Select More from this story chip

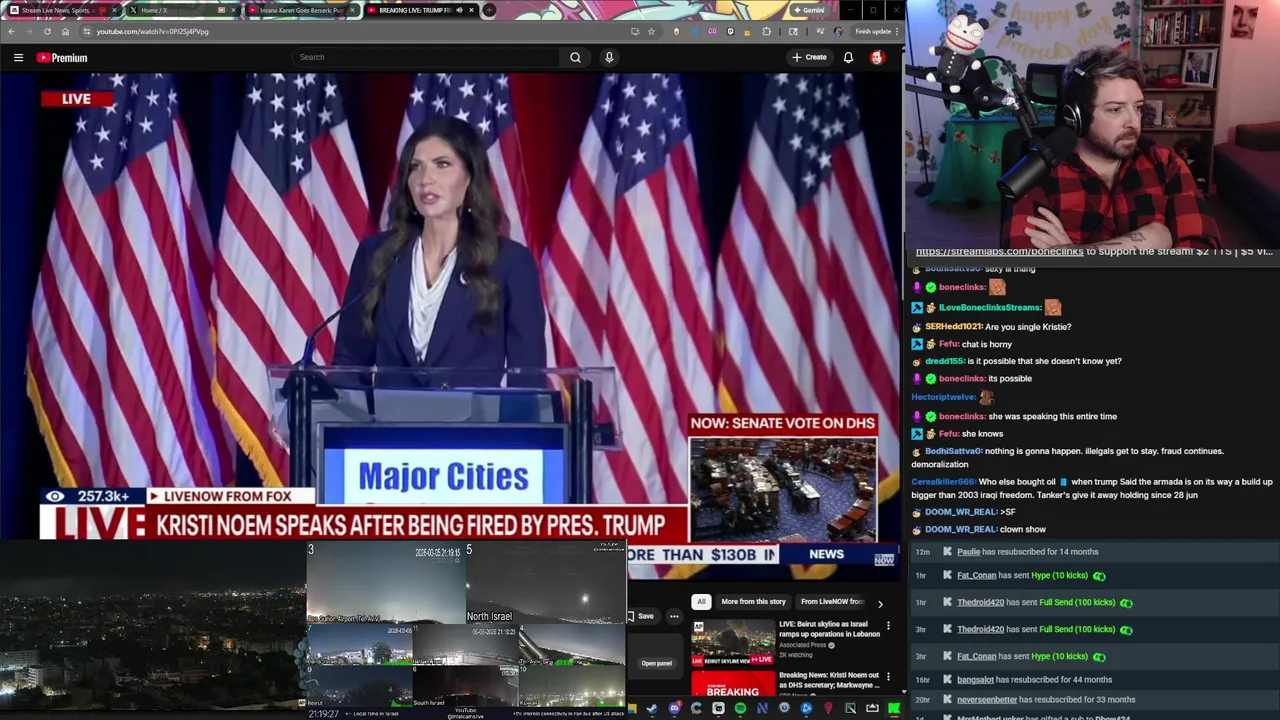pyautogui.click(x=753, y=602)
